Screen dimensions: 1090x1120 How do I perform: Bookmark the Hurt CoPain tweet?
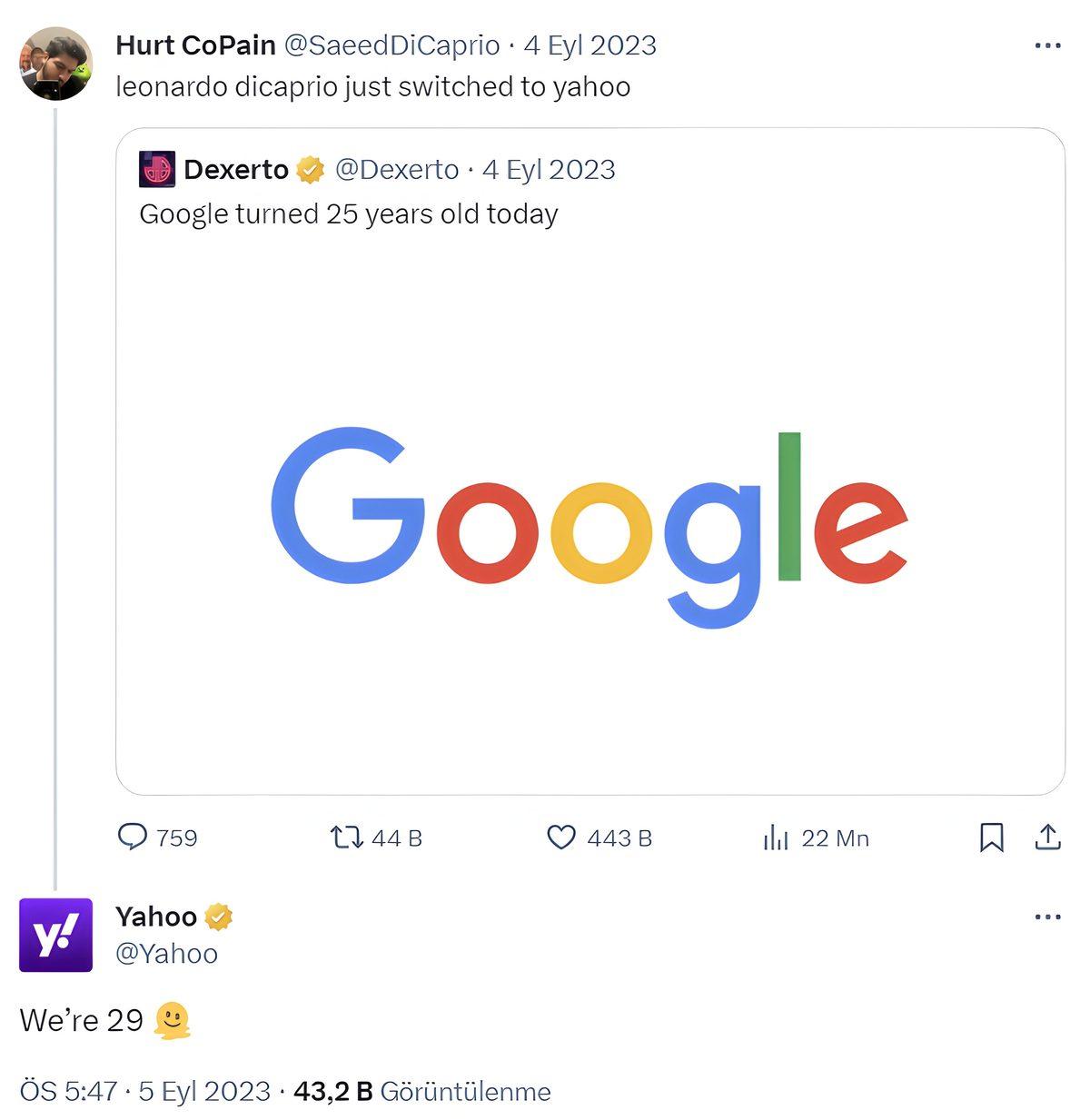pyautogui.click(x=991, y=837)
